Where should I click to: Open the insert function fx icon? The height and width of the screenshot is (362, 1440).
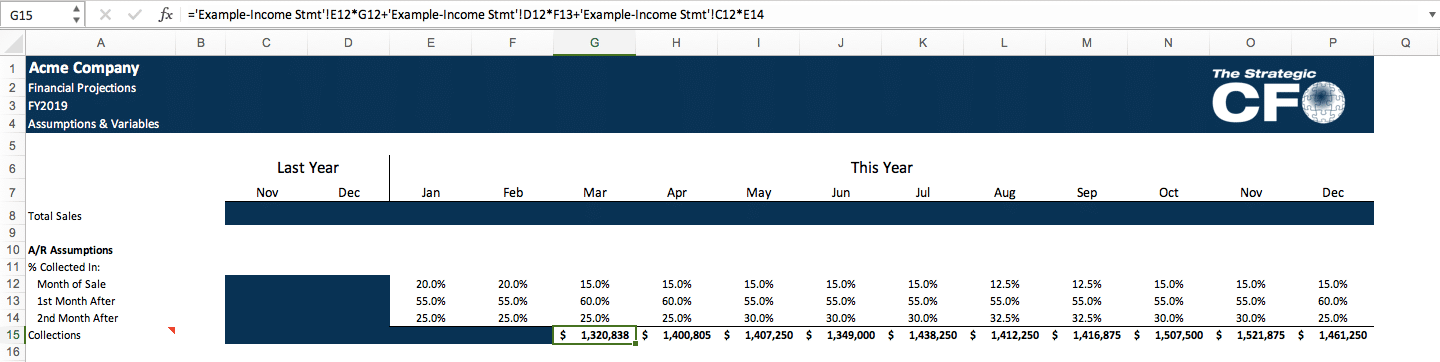(166, 15)
